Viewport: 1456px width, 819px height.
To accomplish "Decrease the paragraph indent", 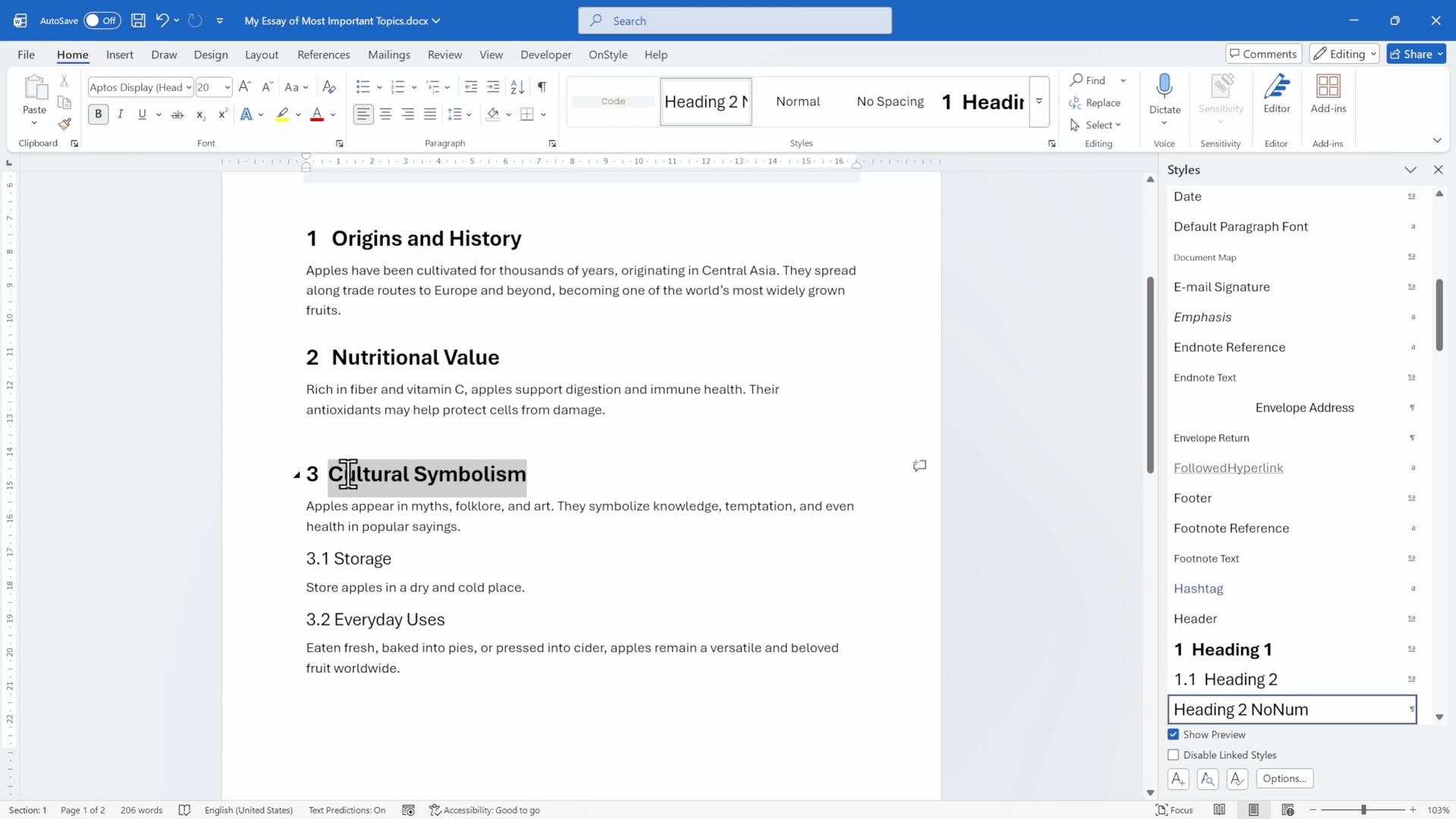I will [x=471, y=87].
